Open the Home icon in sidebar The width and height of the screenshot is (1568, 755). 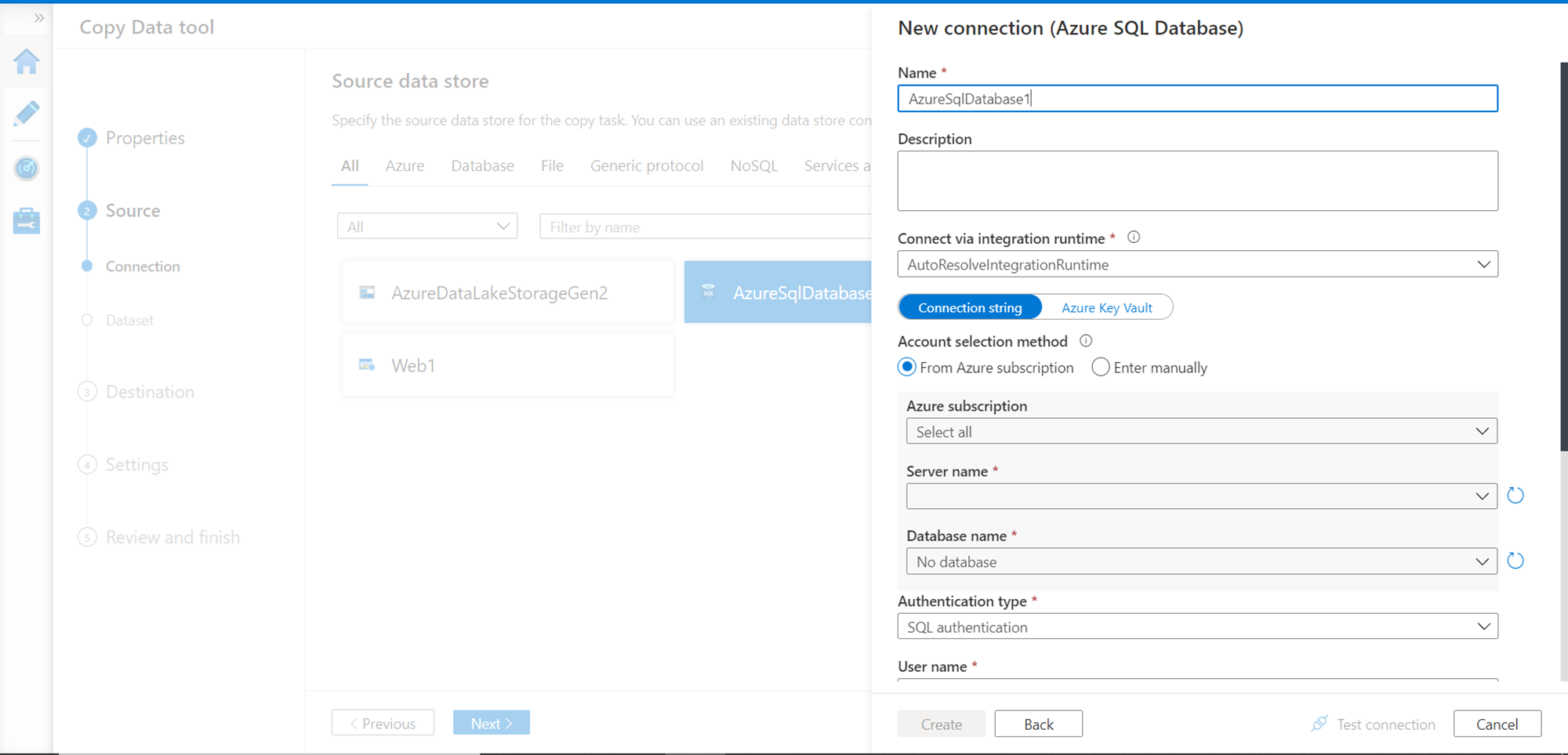click(27, 61)
